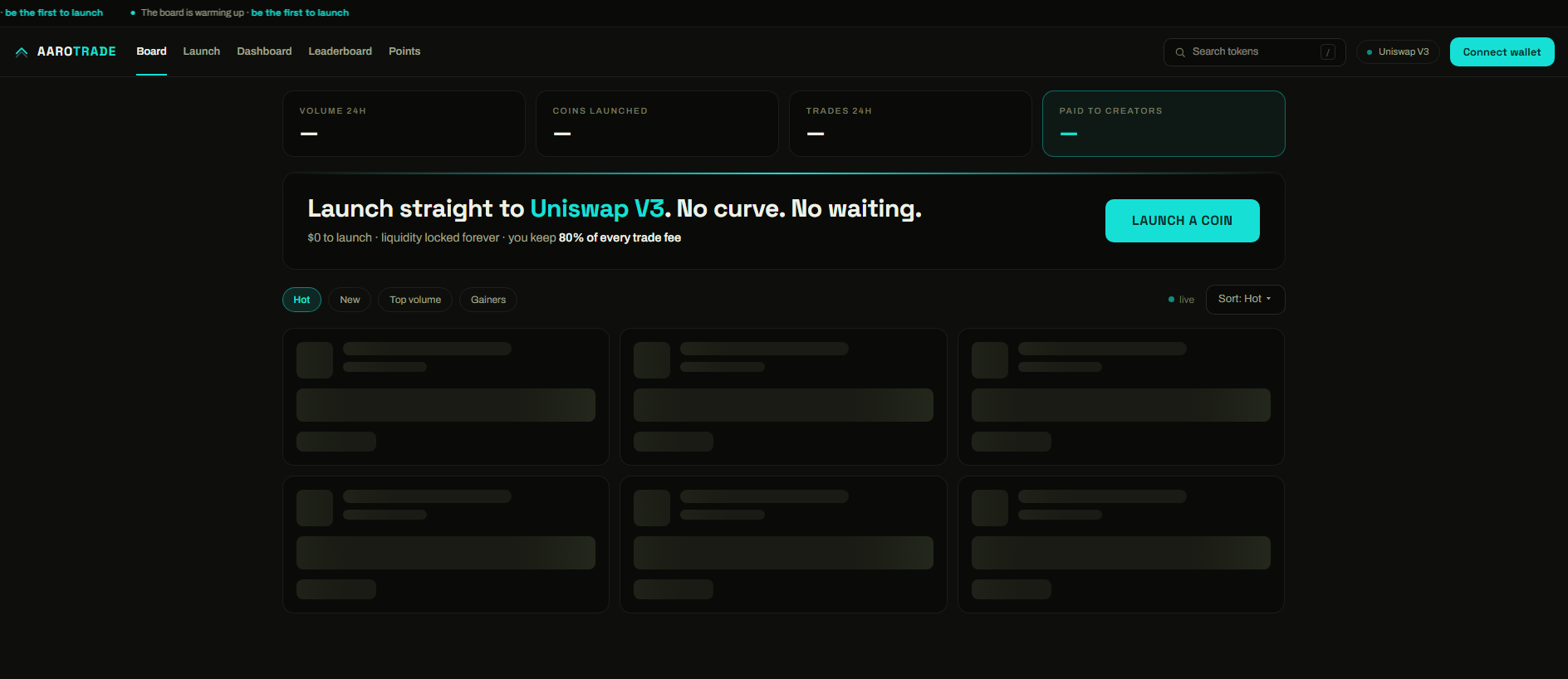Open the Uniswap V3 network selector
The width and height of the screenshot is (1568, 679).
1398,52
